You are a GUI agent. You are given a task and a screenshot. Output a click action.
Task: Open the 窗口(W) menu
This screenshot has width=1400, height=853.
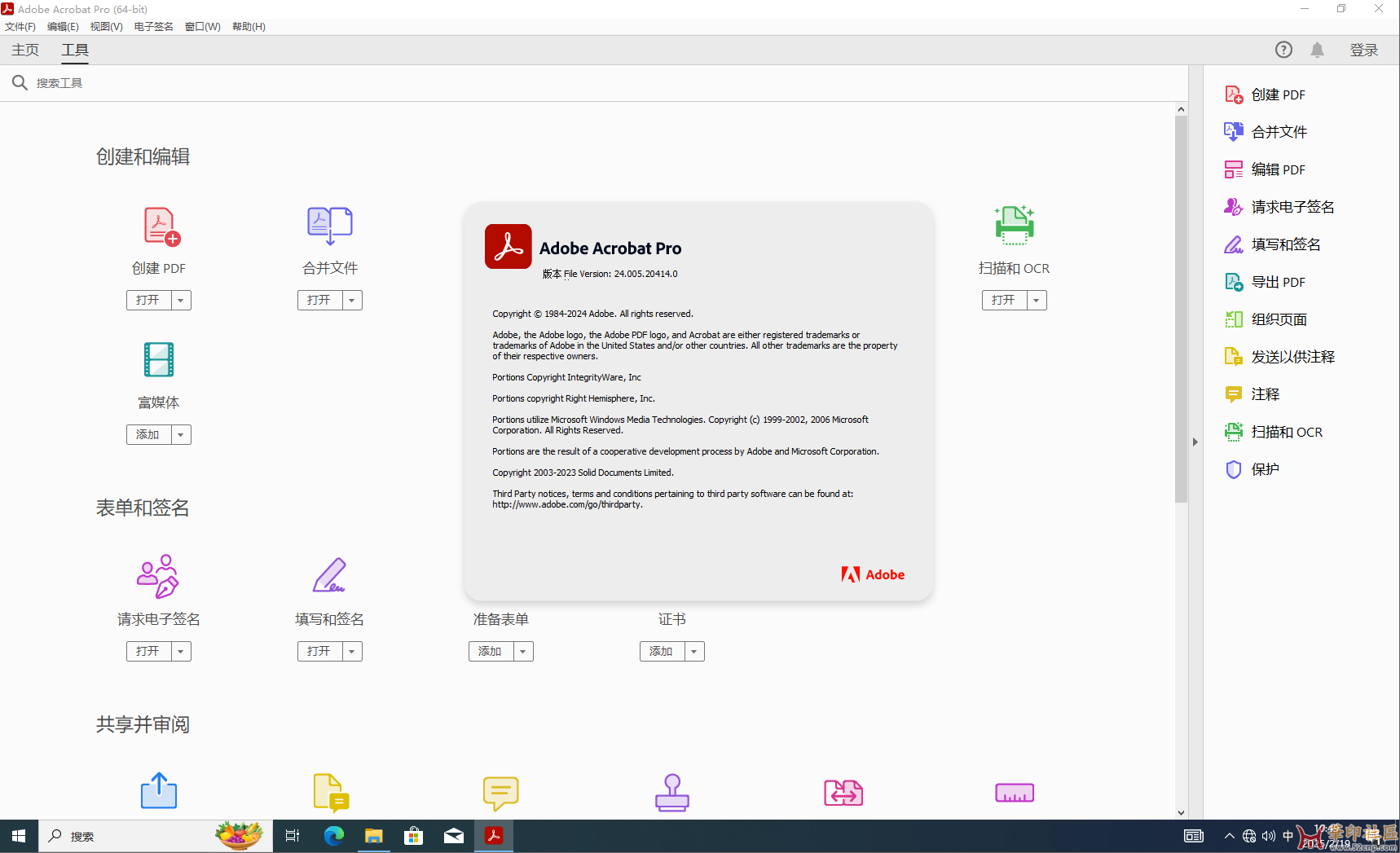coord(202,26)
